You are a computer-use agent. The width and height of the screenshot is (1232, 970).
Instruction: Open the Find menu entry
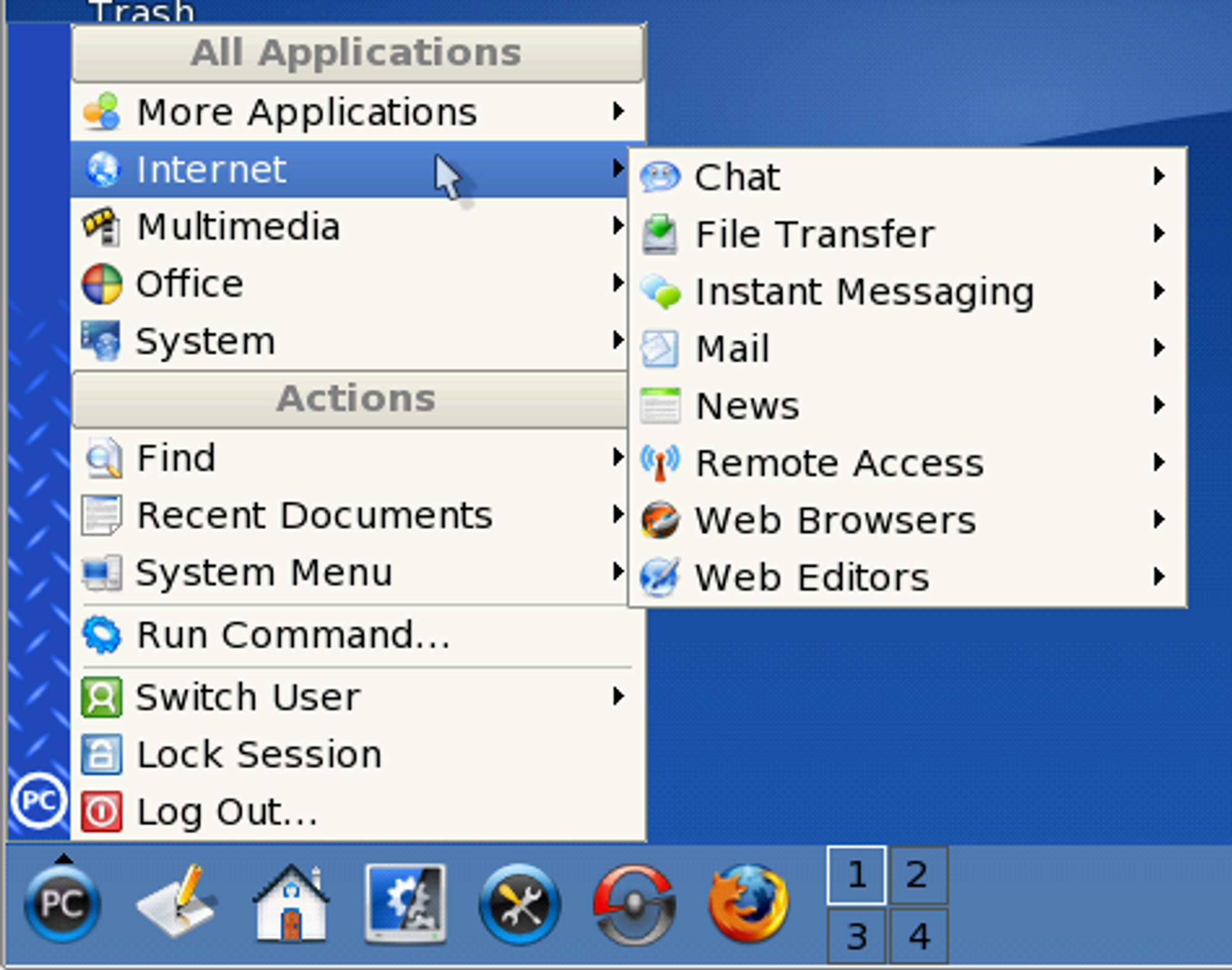click(x=350, y=458)
